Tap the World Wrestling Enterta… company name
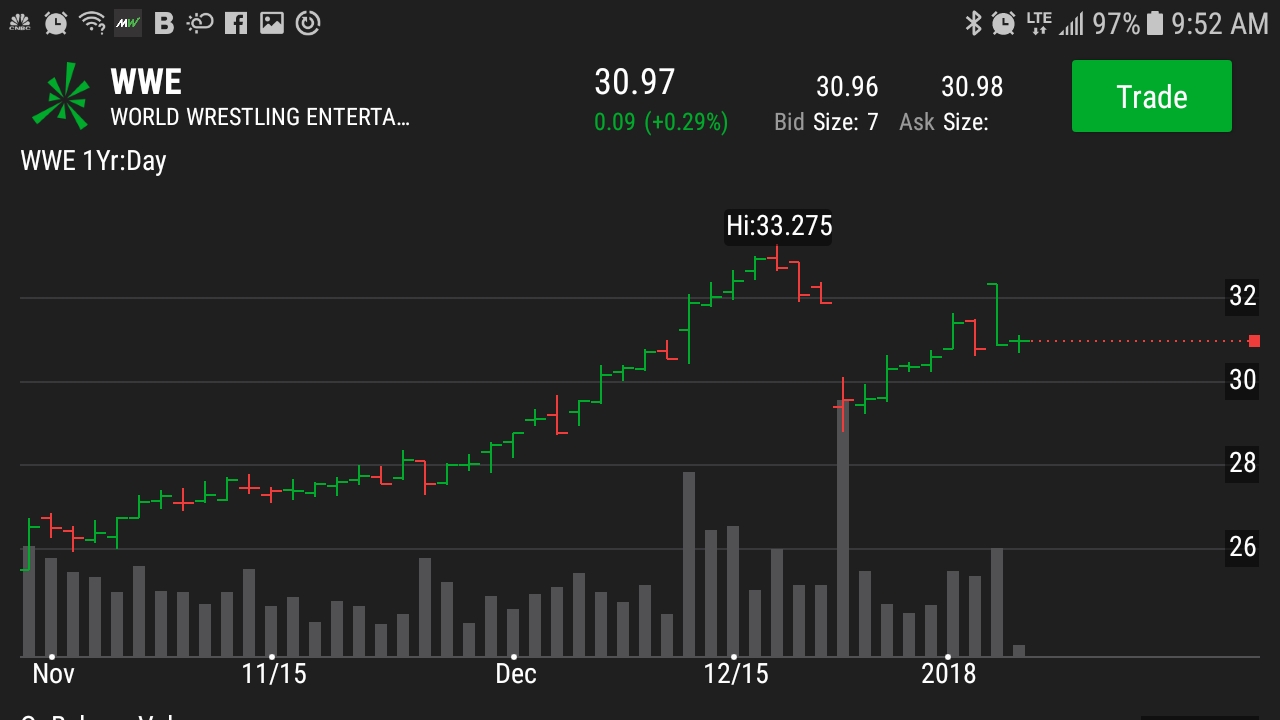Screen dimensions: 1280x720 coord(260,117)
